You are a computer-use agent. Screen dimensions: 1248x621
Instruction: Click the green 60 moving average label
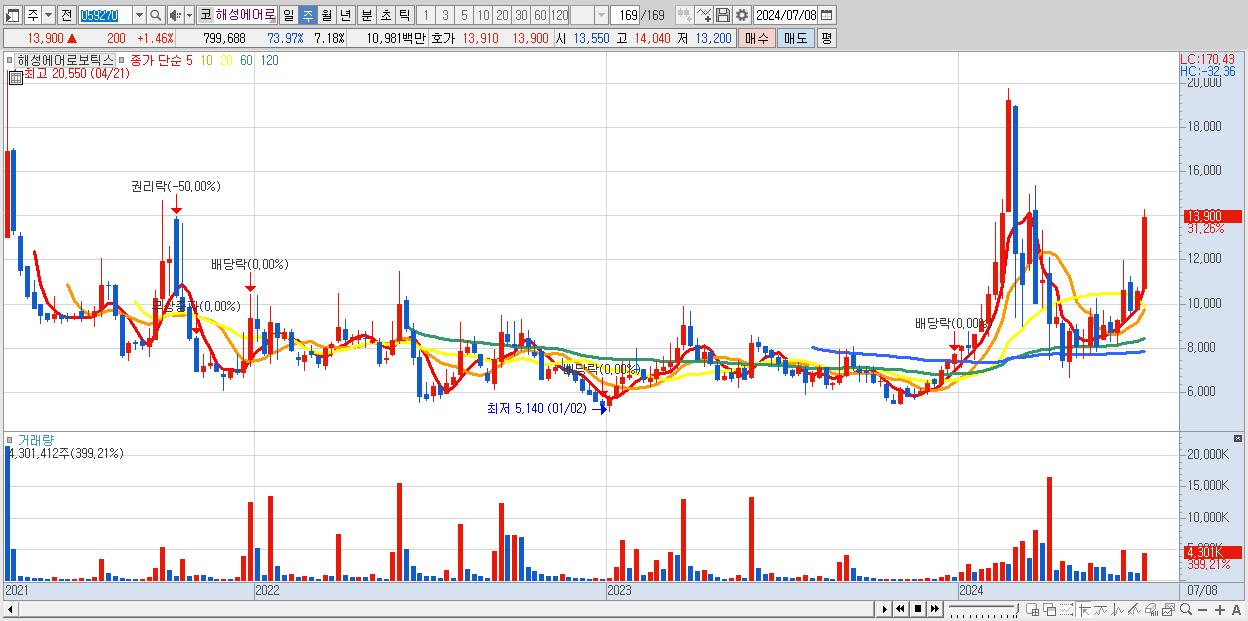tap(246, 60)
